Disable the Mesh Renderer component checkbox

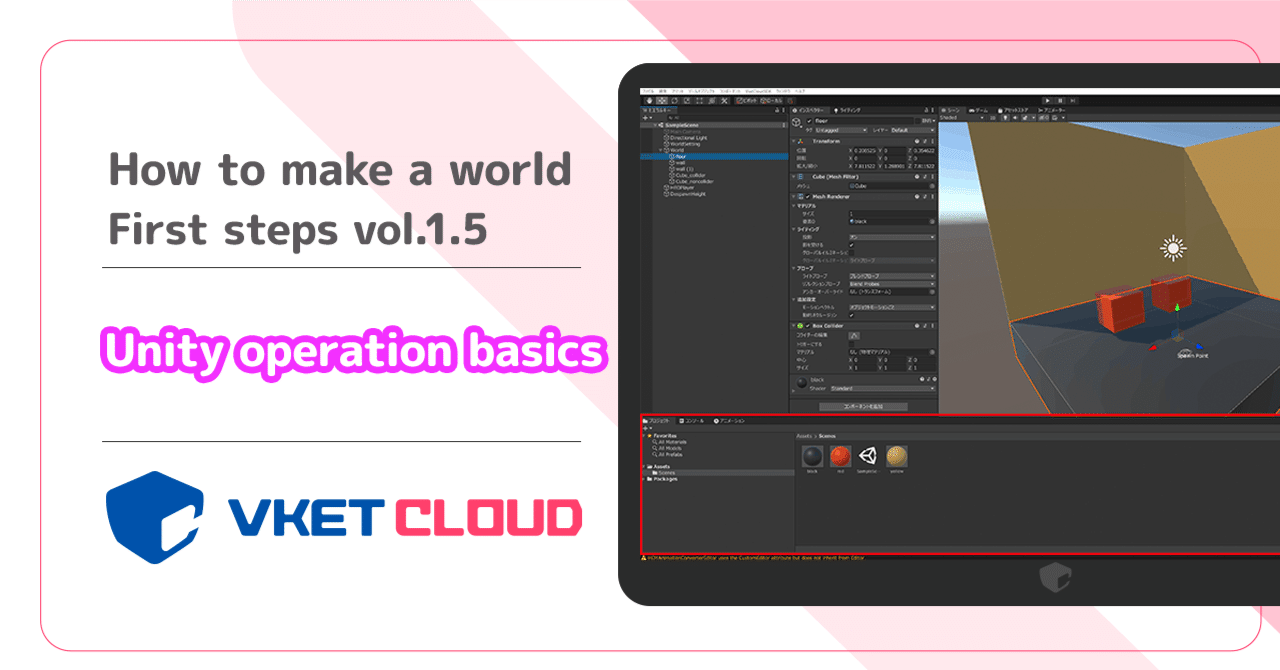coord(807,195)
